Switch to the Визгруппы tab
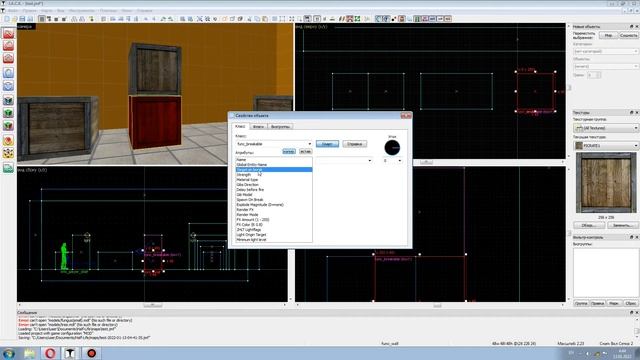Viewport: 640px width, 360px height. 280,127
